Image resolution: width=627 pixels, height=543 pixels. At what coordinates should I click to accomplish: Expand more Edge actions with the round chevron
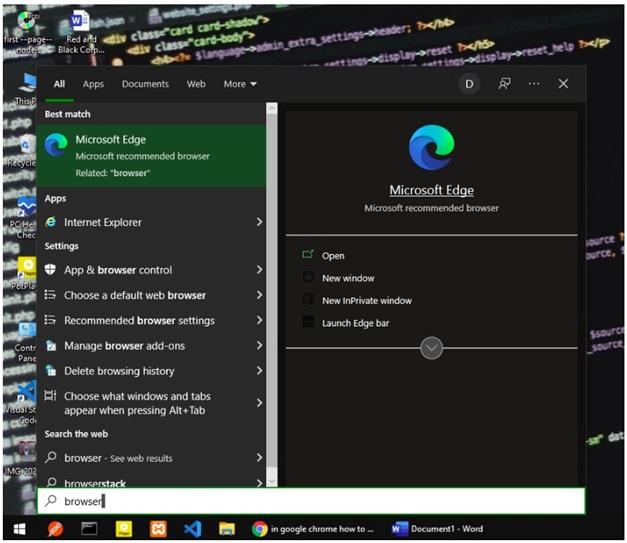pyautogui.click(x=431, y=348)
